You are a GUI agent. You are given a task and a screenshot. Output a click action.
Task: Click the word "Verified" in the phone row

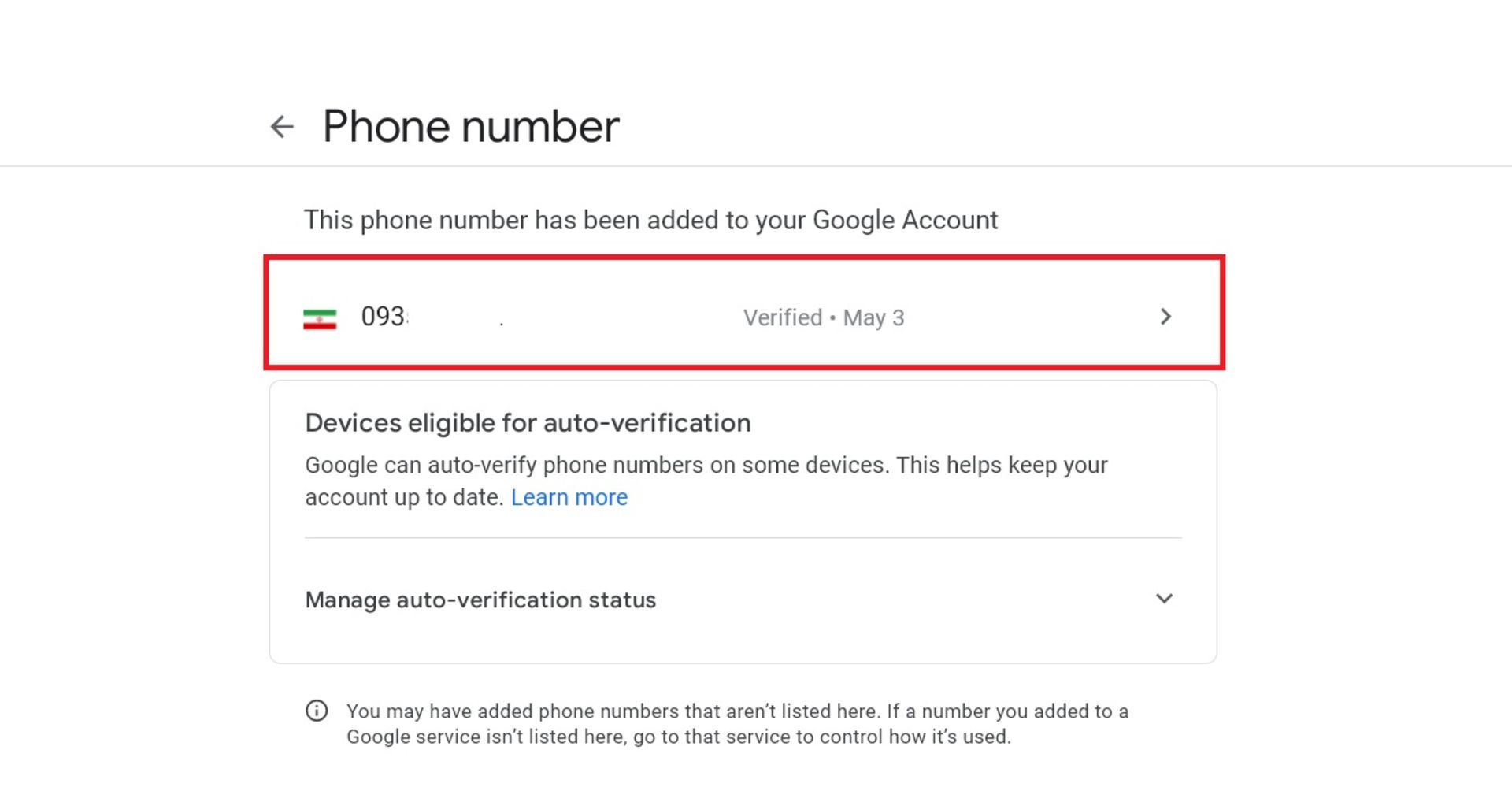(783, 317)
